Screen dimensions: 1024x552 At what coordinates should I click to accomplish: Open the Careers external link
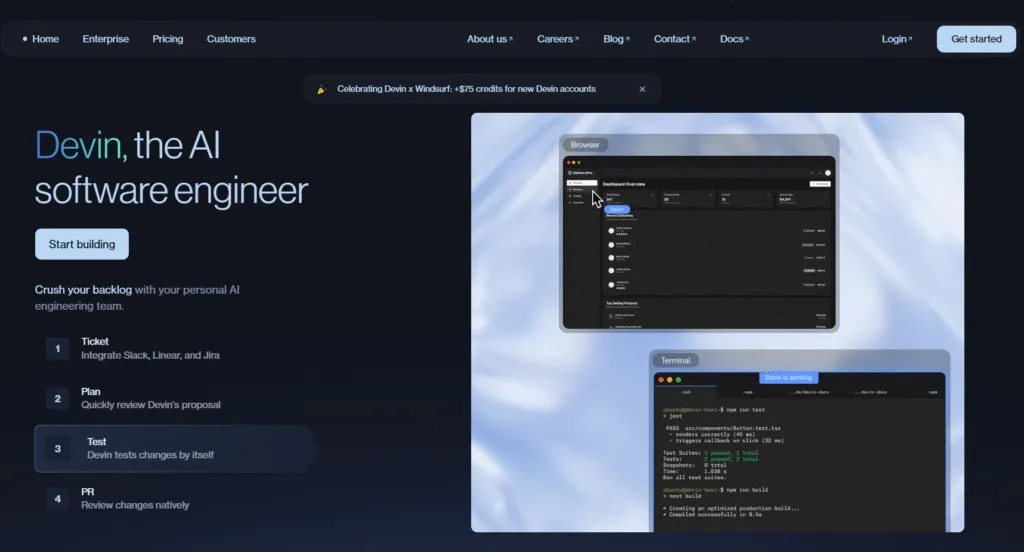[x=558, y=39]
